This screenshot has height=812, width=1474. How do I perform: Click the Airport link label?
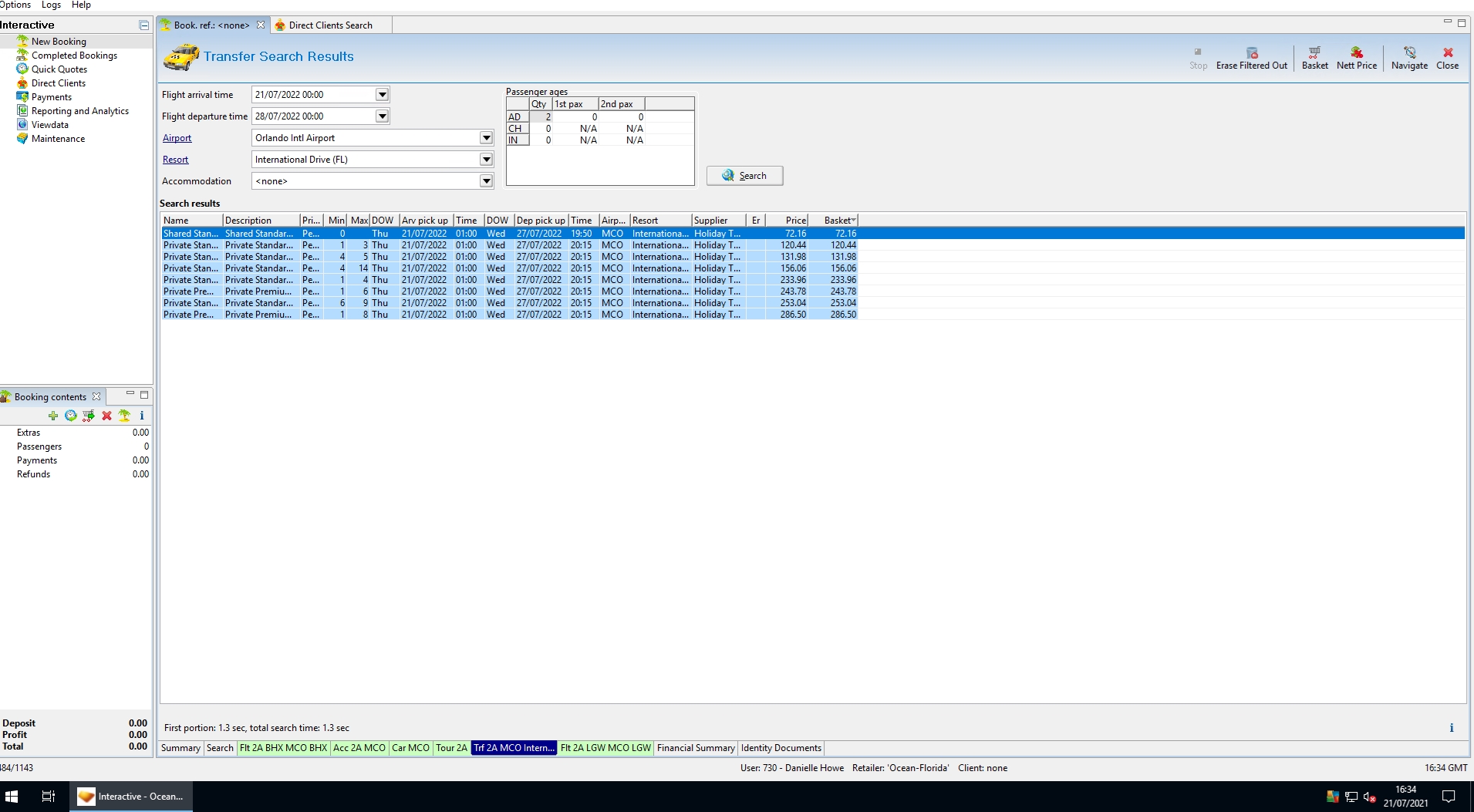click(177, 138)
